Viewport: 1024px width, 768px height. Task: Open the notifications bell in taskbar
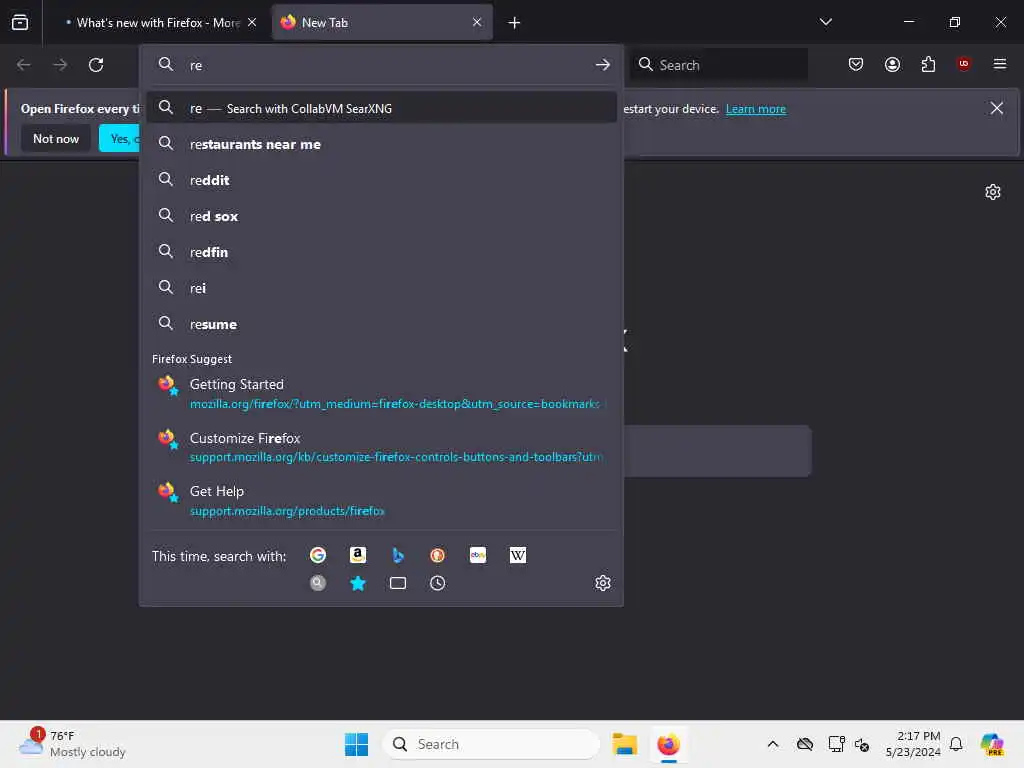pyautogui.click(x=956, y=744)
